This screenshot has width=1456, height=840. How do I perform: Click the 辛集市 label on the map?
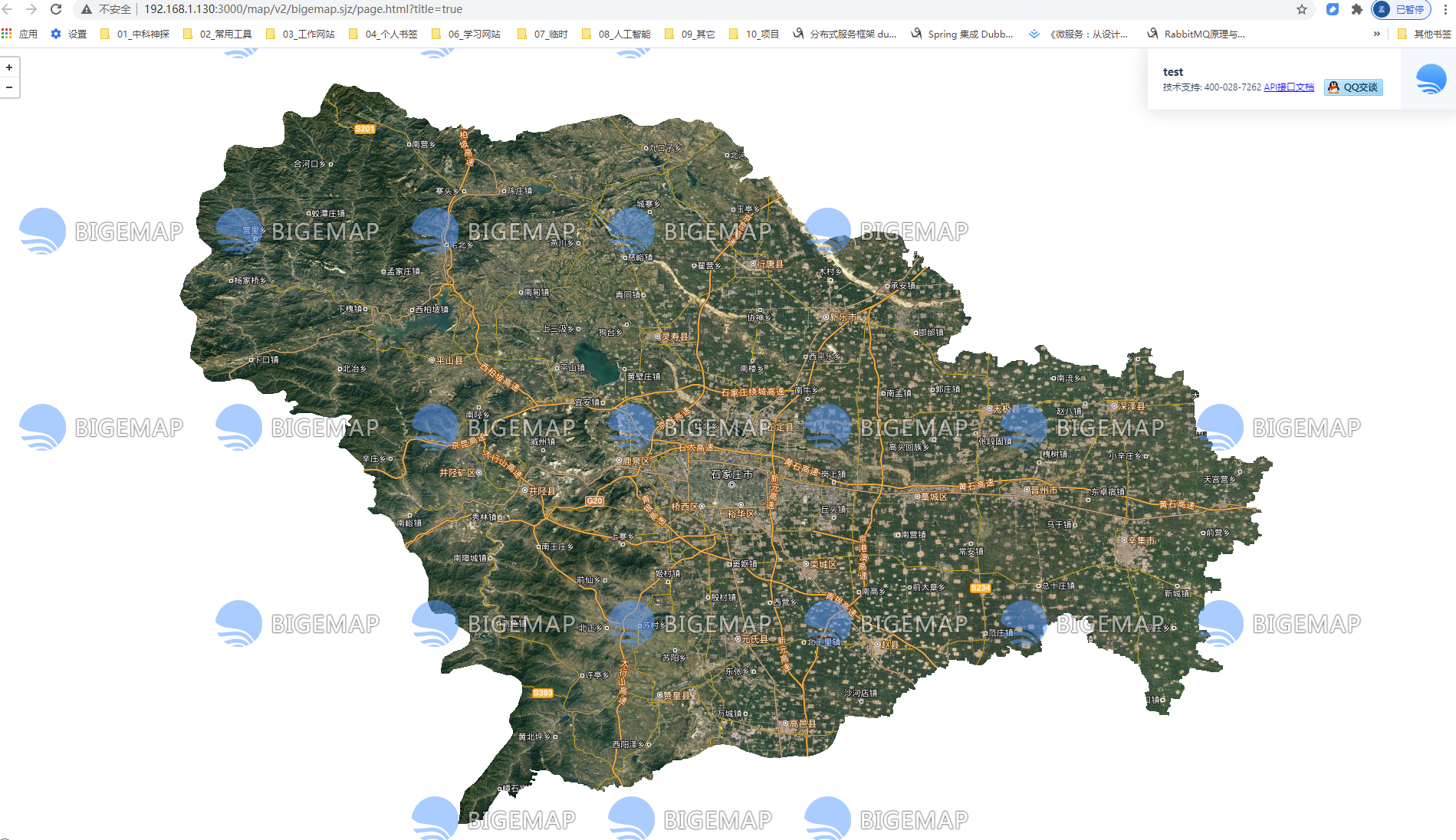[1141, 540]
